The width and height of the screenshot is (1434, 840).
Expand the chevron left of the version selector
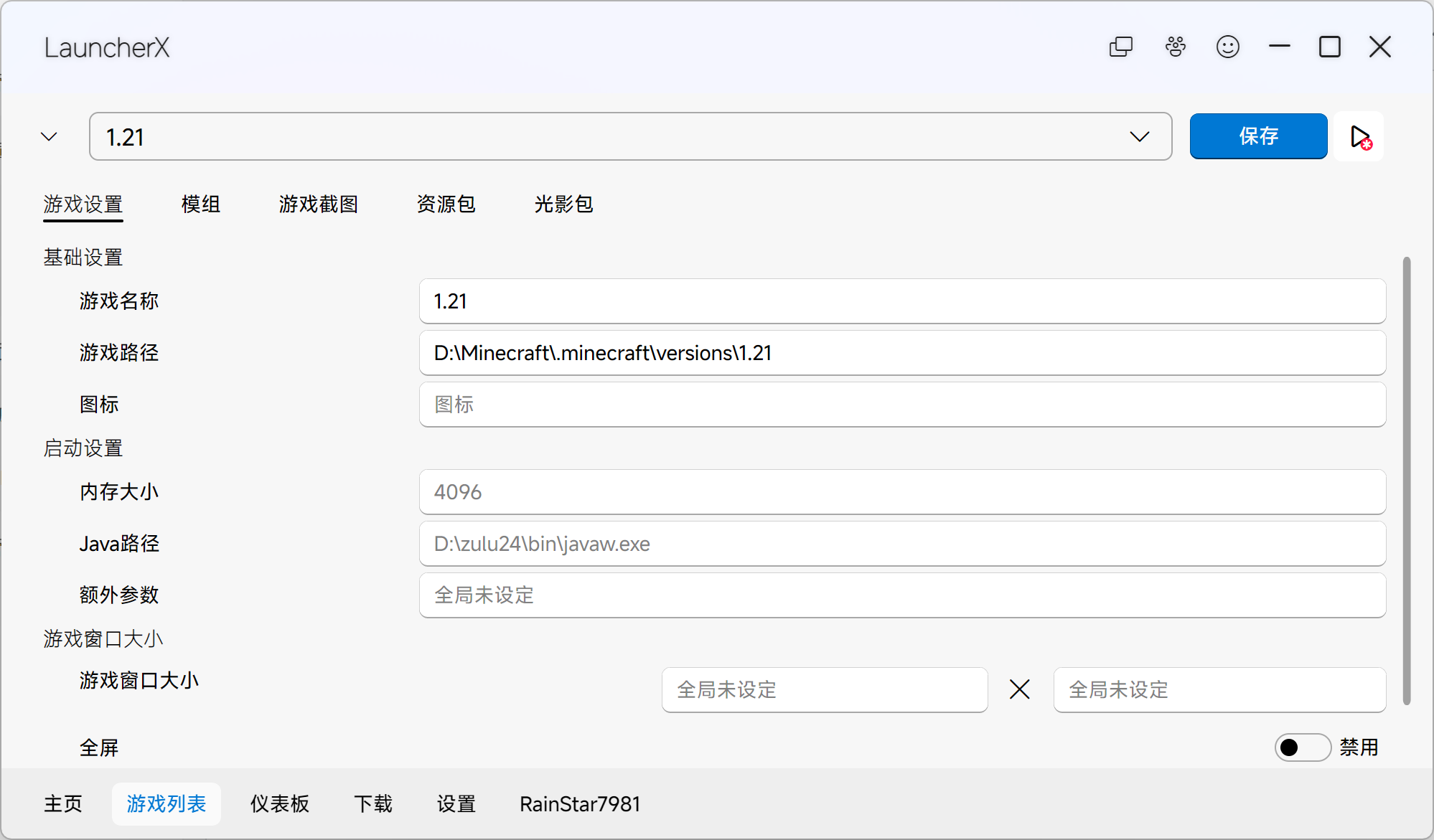[47, 136]
